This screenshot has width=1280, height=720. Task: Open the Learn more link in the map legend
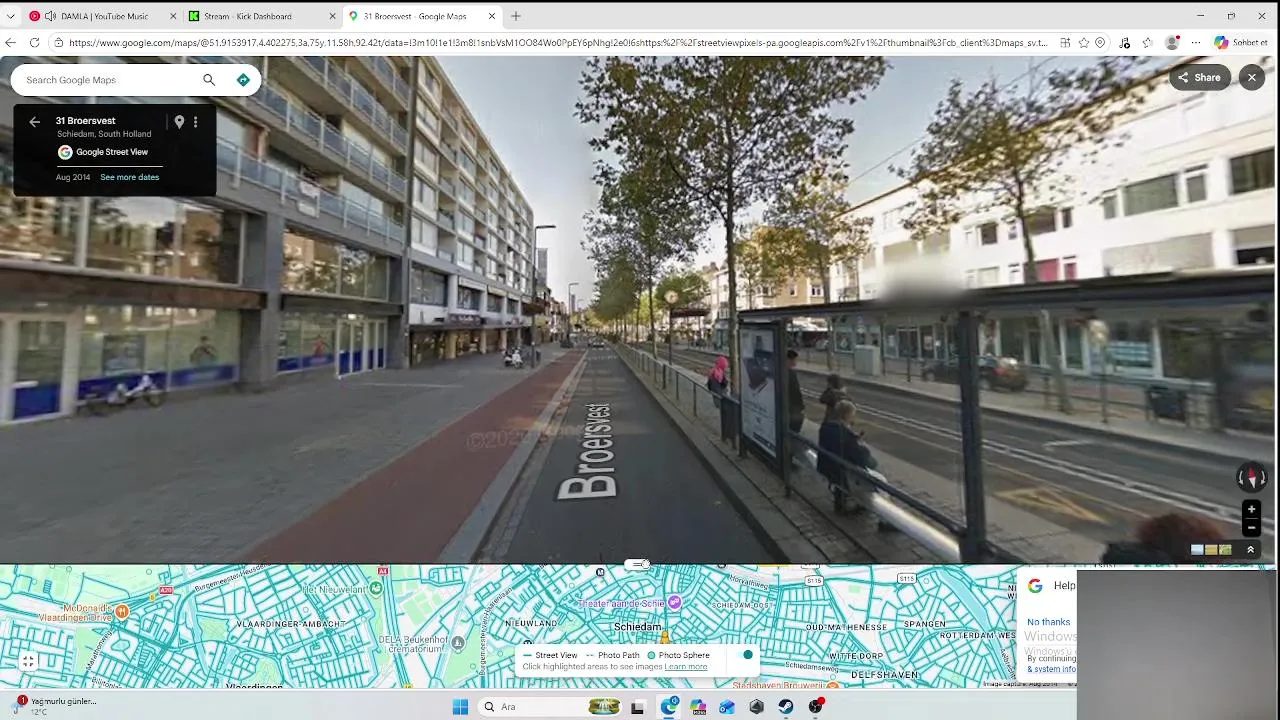(x=686, y=667)
